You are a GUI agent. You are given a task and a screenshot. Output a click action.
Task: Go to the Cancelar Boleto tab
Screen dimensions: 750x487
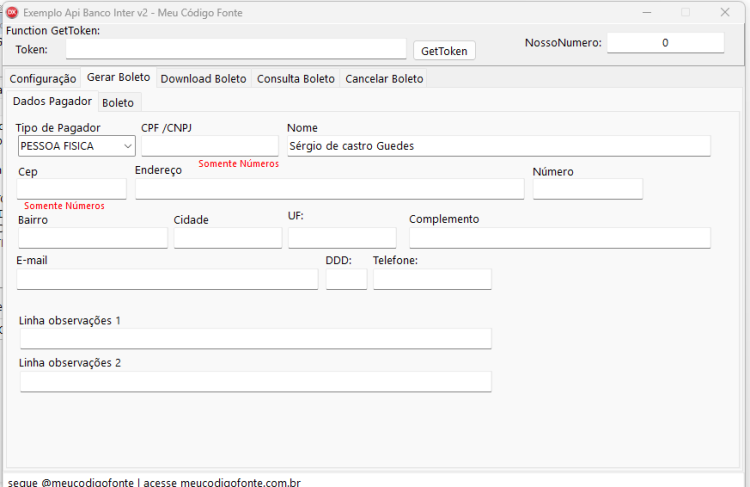(384, 79)
